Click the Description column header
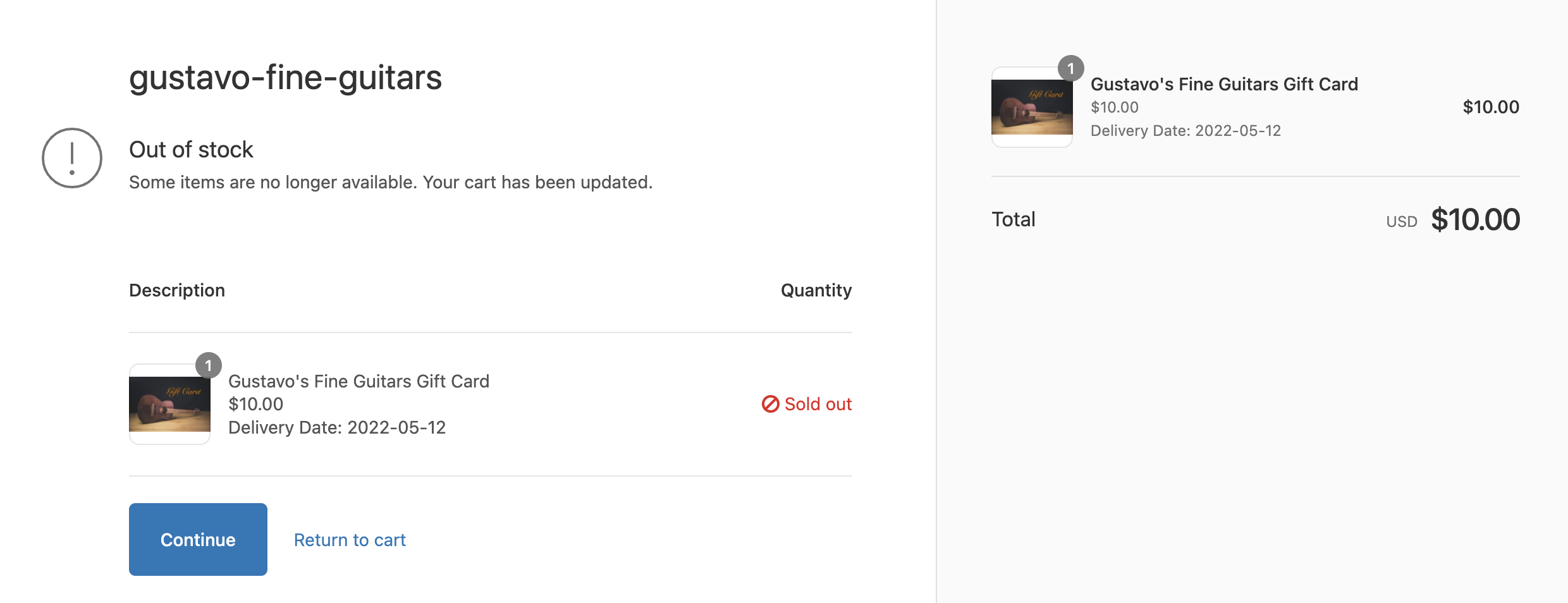This screenshot has width=1568, height=603. pos(177,290)
